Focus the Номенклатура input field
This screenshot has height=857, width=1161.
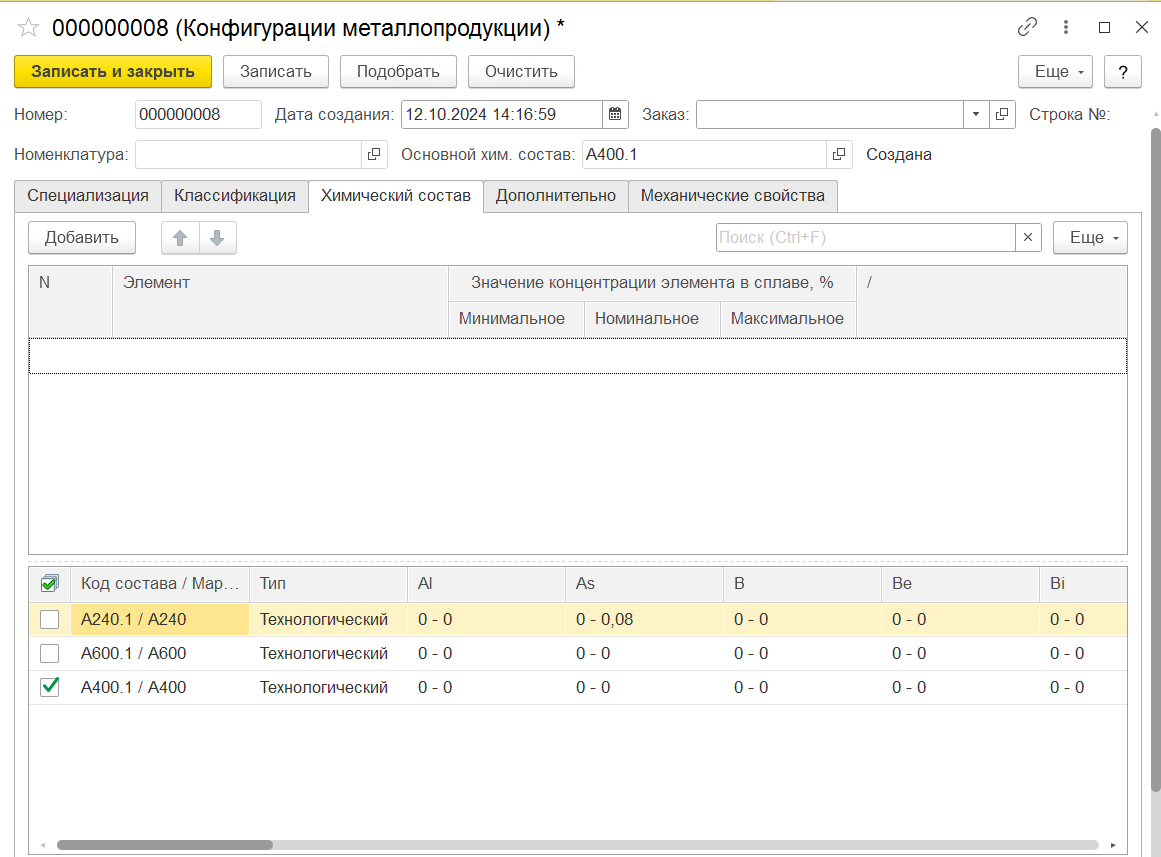pyautogui.click(x=249, y=154)
